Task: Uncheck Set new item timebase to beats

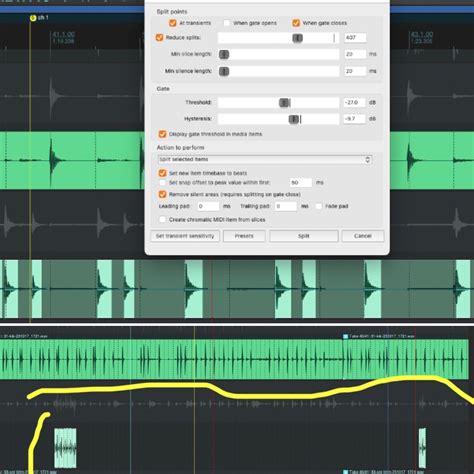Action: pos(162,173)
